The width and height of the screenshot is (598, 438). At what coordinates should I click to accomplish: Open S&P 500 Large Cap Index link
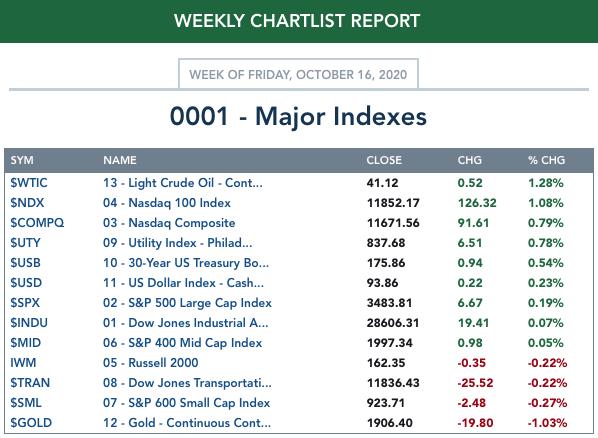[x=187, y=303]
